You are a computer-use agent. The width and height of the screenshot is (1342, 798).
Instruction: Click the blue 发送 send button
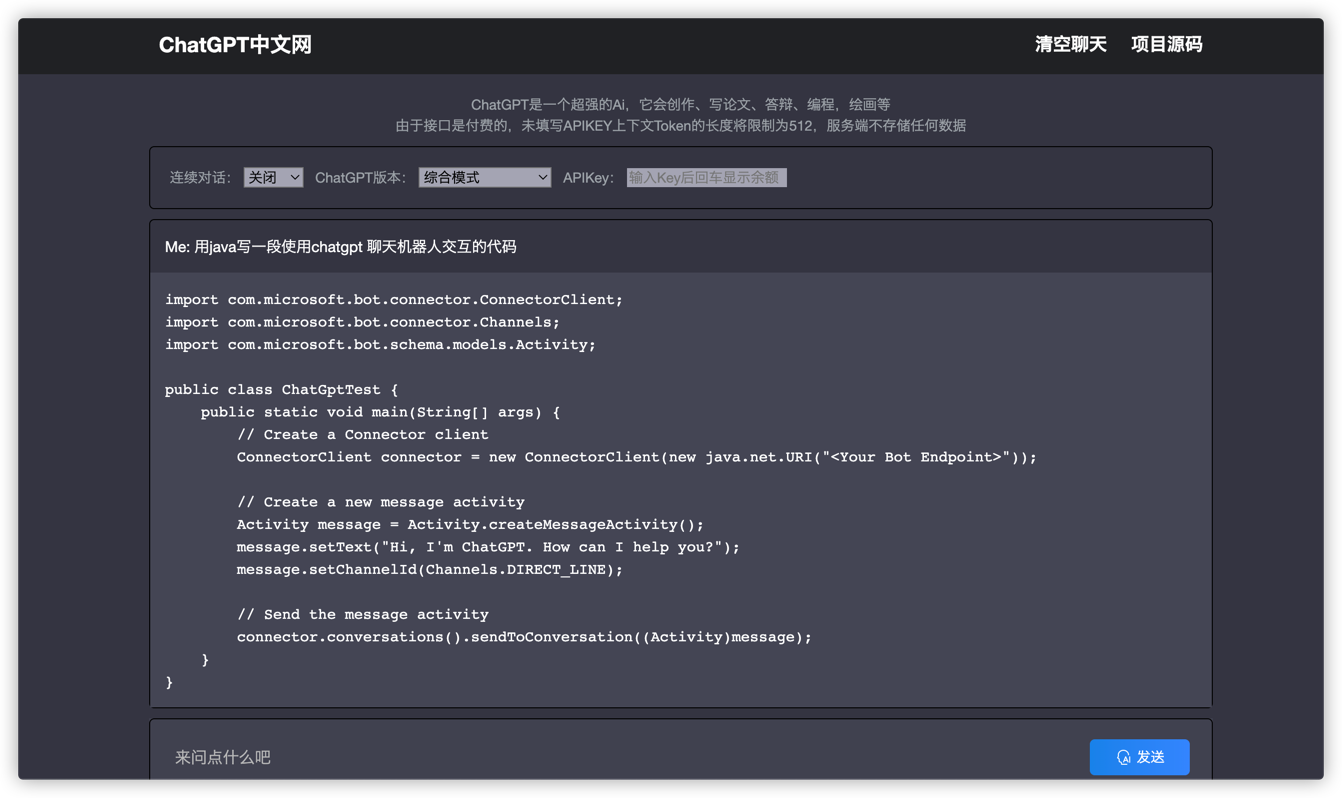pos(1139,757)
